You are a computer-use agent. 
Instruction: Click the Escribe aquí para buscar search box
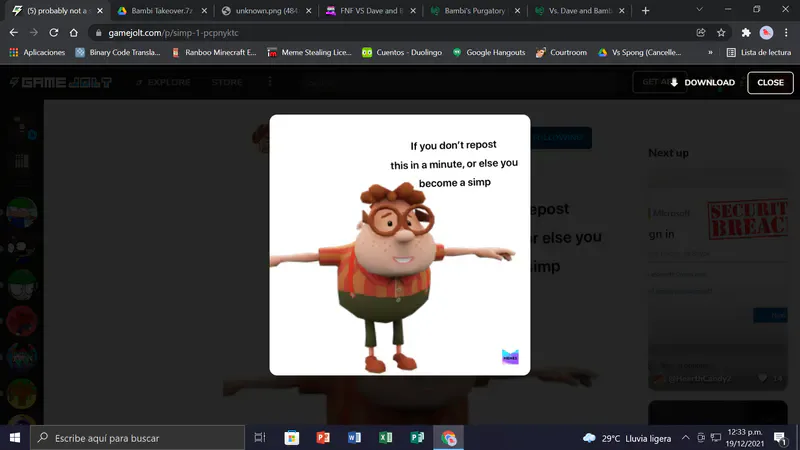(x=138, y=438)
